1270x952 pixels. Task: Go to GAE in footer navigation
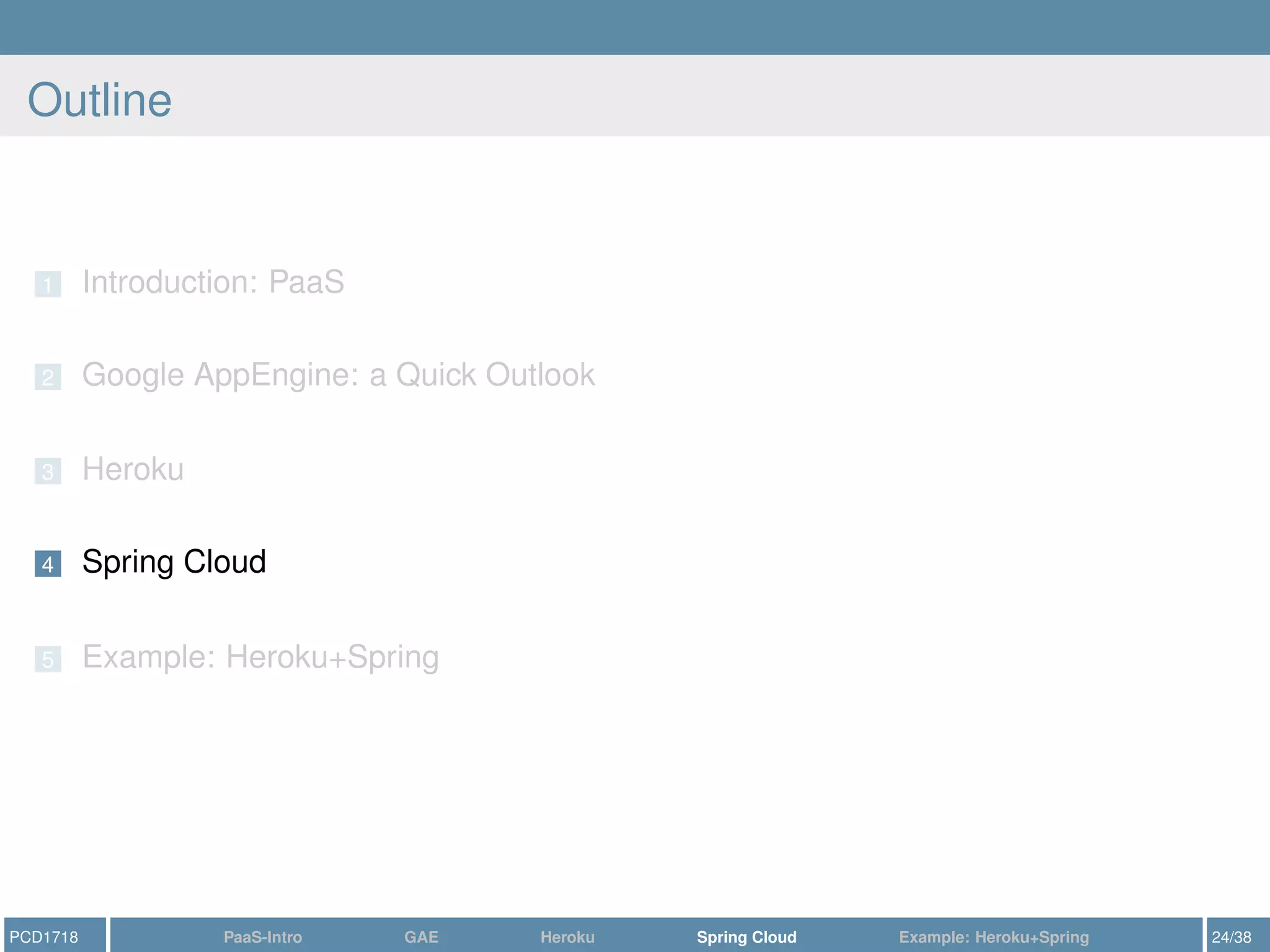pos(421,937)
